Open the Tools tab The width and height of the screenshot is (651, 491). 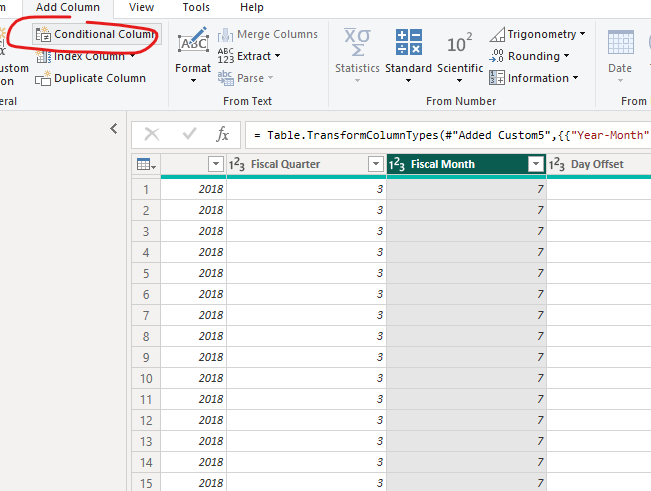point(196,7)
